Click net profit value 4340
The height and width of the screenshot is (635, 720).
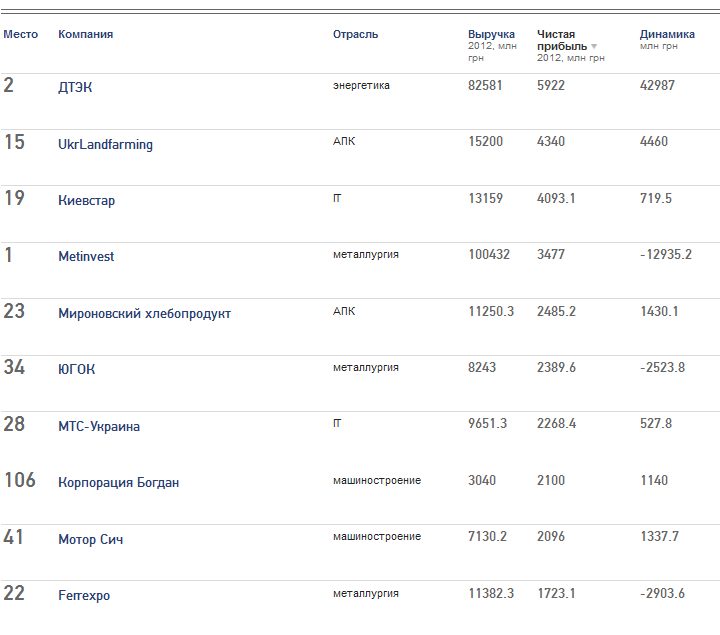(x=551, y=141)
